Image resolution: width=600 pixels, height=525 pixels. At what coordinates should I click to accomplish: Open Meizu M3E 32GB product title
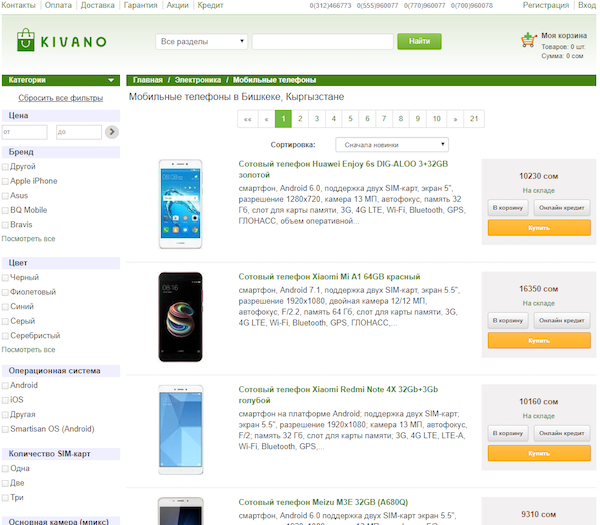pyautogui.click(x=323, y=502)
